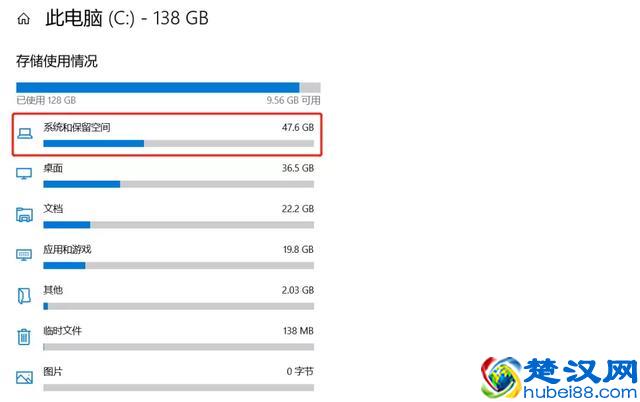Click the 文档 folder icon
This screenshot has width=640, height=402.
coord(25,215)
